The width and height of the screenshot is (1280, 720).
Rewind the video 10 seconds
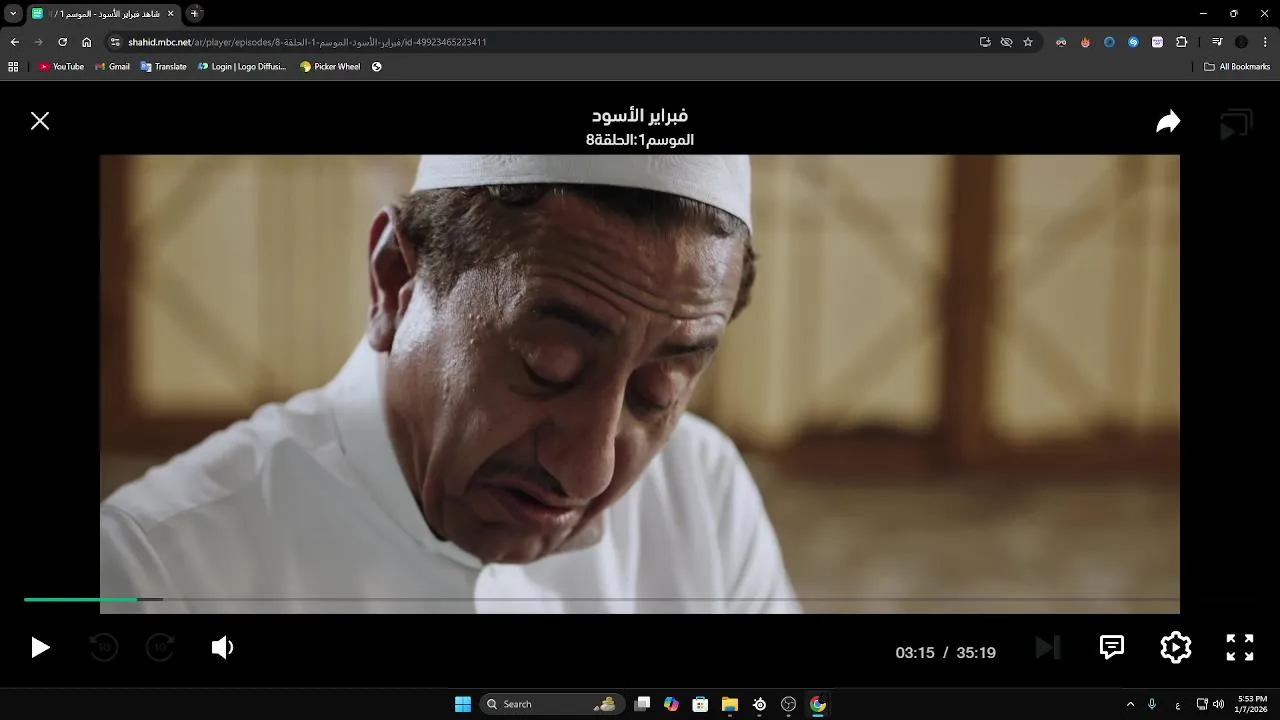click(103, 648)
